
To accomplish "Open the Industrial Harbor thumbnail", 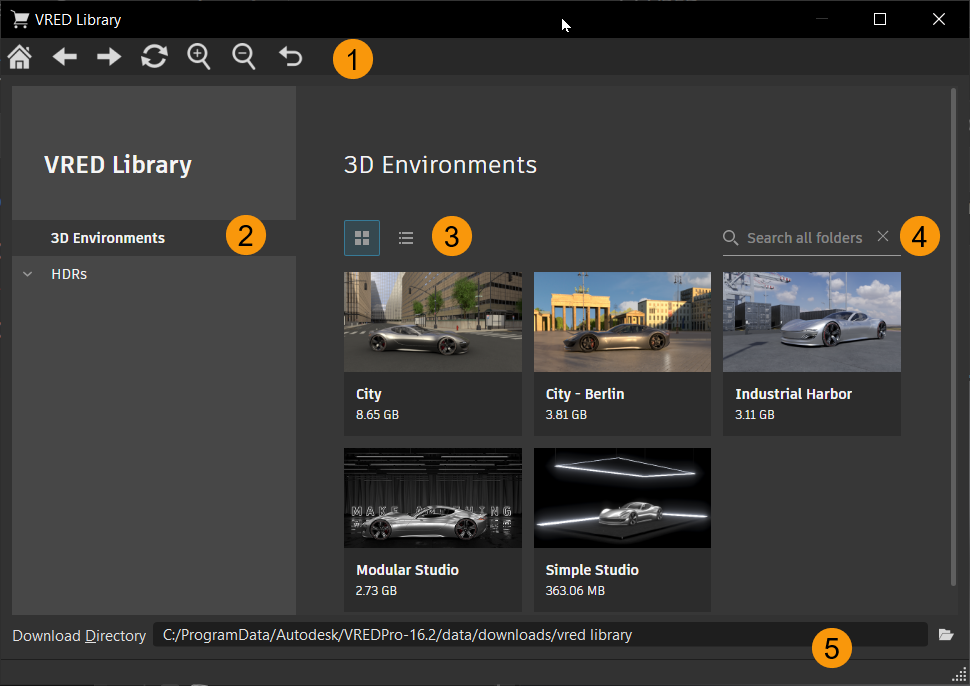I will point(812,322).
